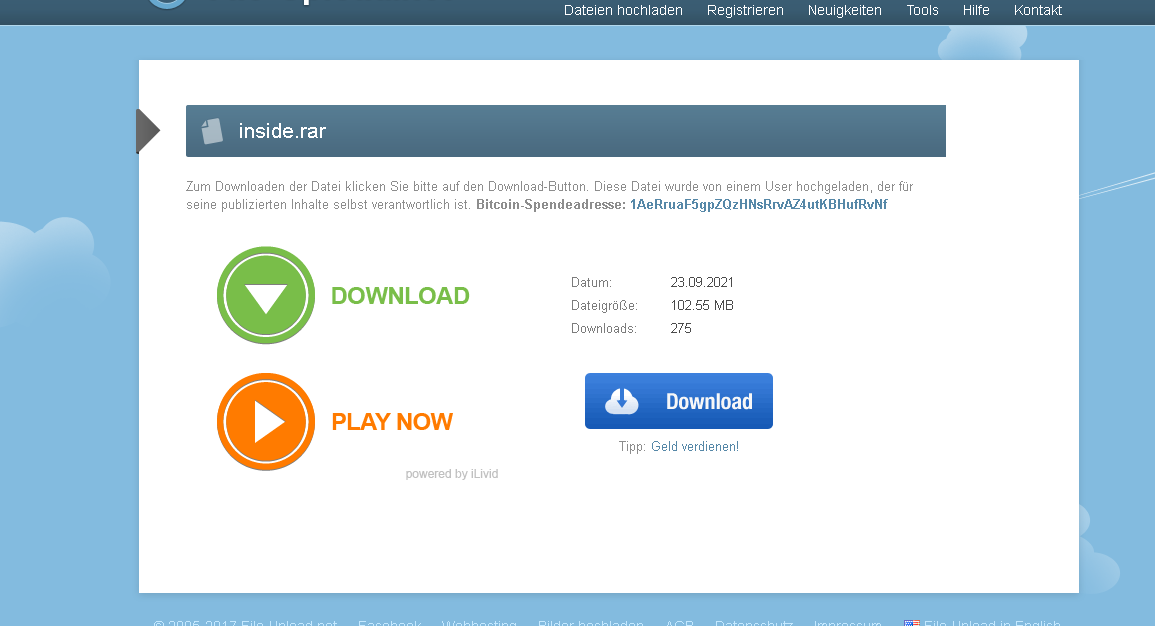Click the Bitcoin-Spendeadresse: label
The width and height of the screenshot is (1155, 626).
pyautogui.click(x=550, y=204)
